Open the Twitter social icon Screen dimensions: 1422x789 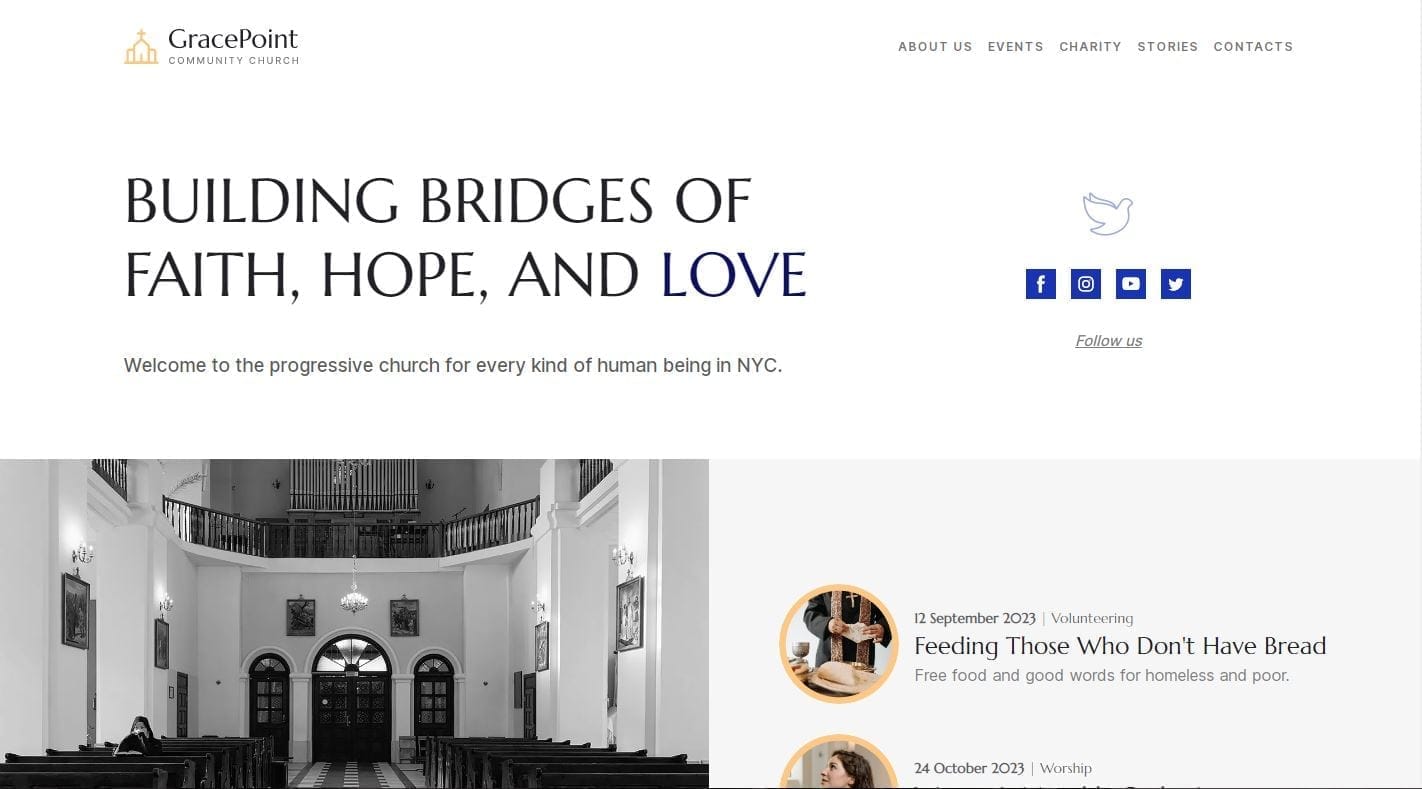(1175, 284)
